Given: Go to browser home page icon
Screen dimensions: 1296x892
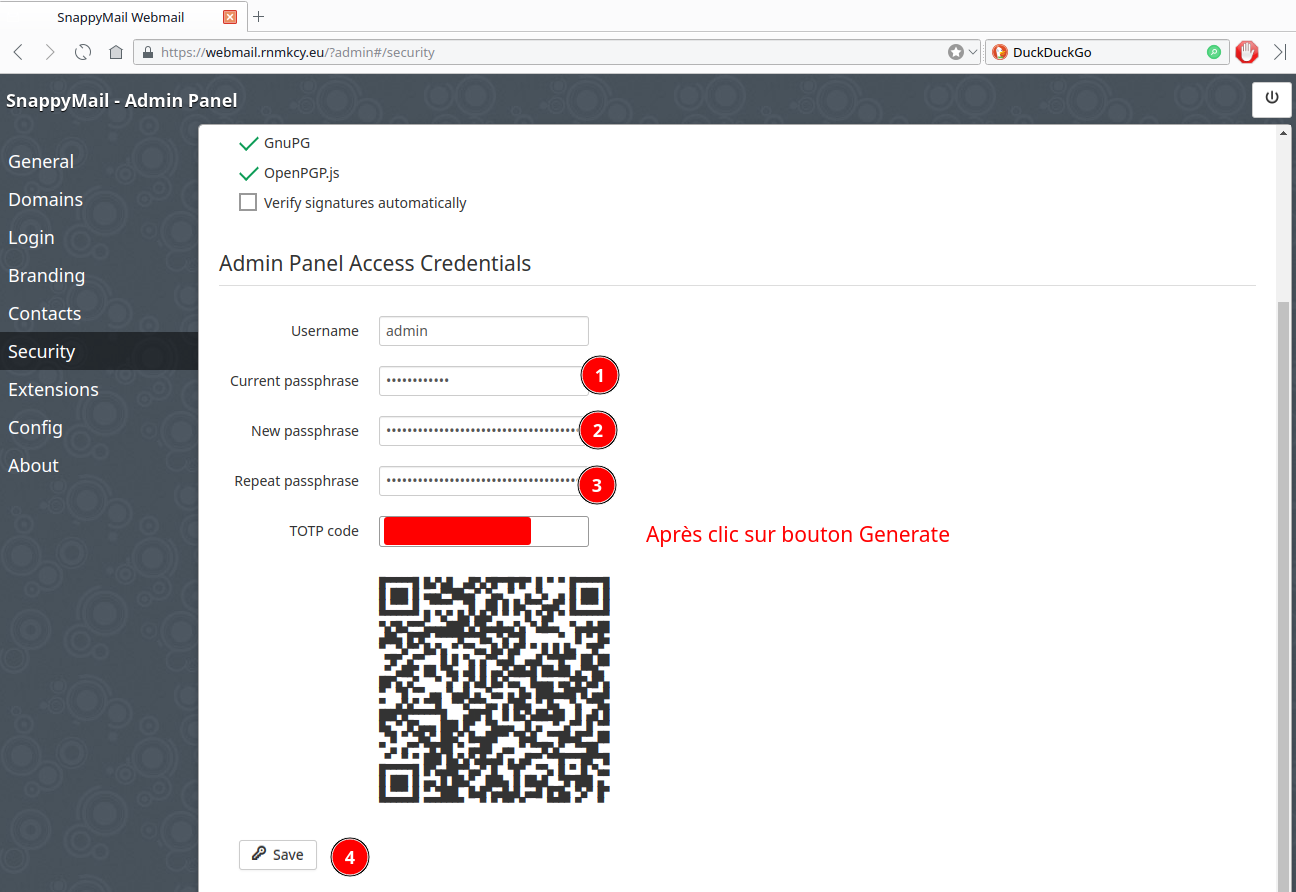Looking at the screenshot, I should (116, 52).
